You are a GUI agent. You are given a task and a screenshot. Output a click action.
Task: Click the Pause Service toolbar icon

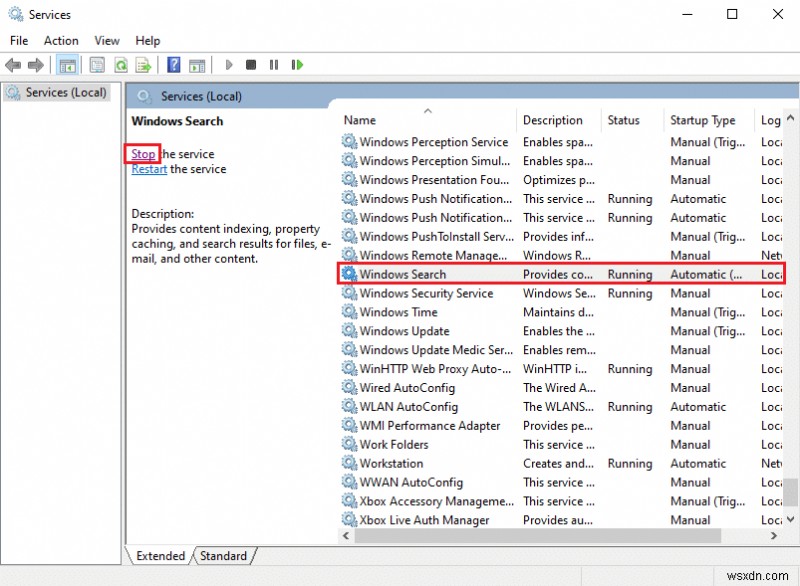[274, 65]
